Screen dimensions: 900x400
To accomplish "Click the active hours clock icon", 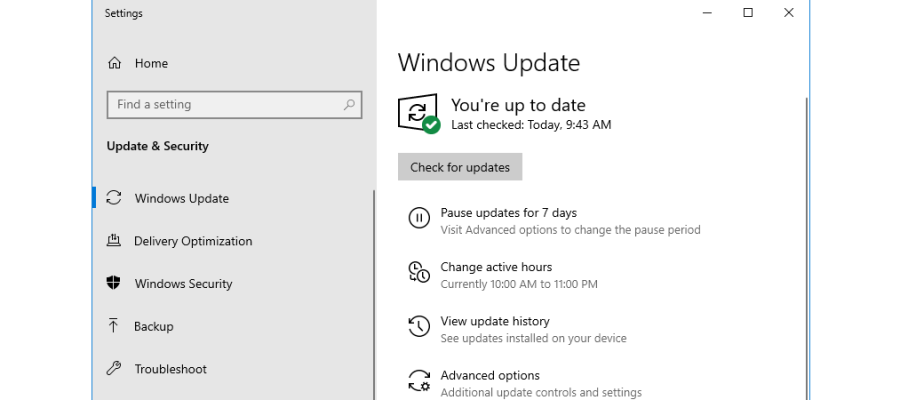I will (x=419, y=272).
